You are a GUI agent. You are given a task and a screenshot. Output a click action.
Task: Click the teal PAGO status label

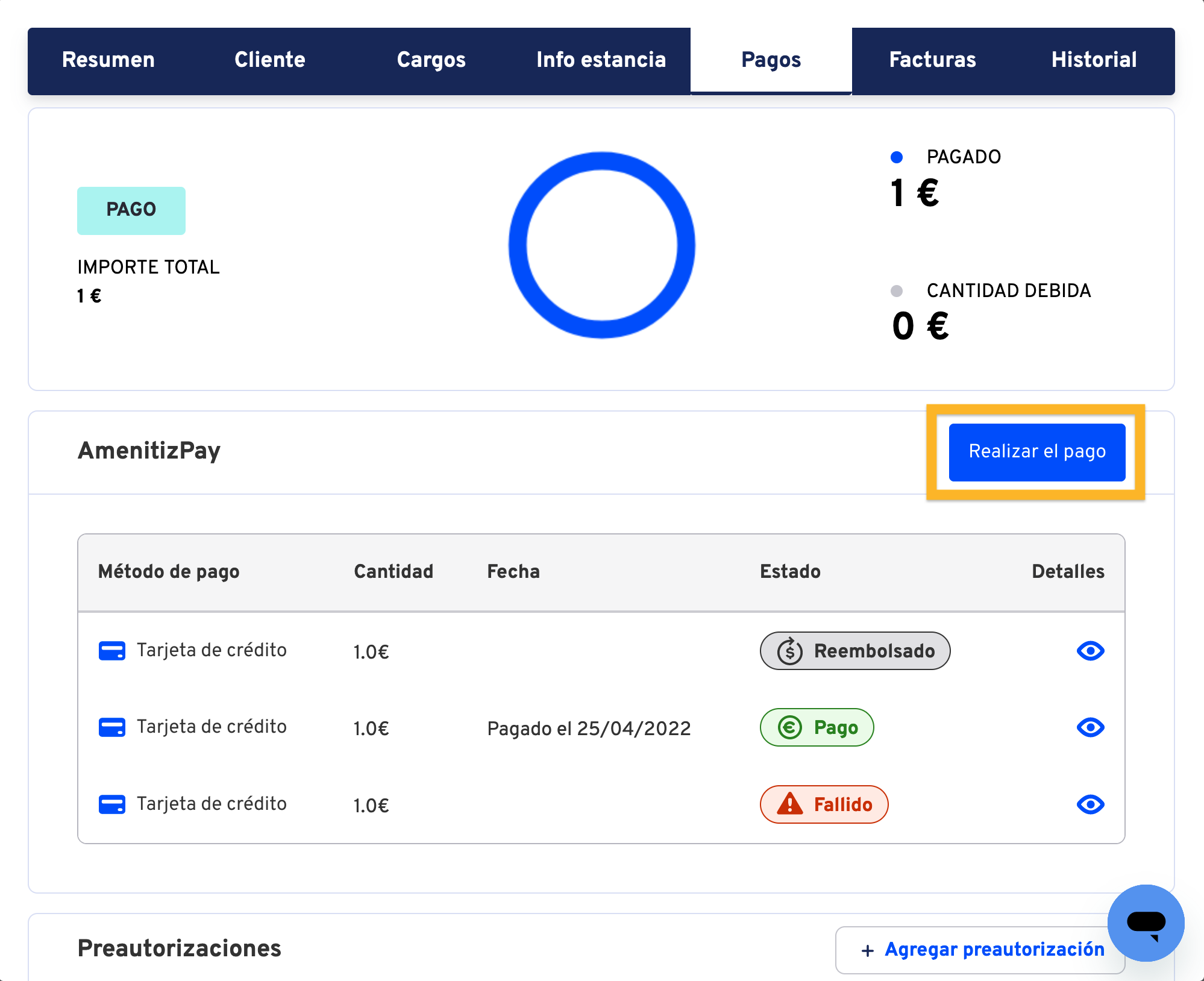131,210
